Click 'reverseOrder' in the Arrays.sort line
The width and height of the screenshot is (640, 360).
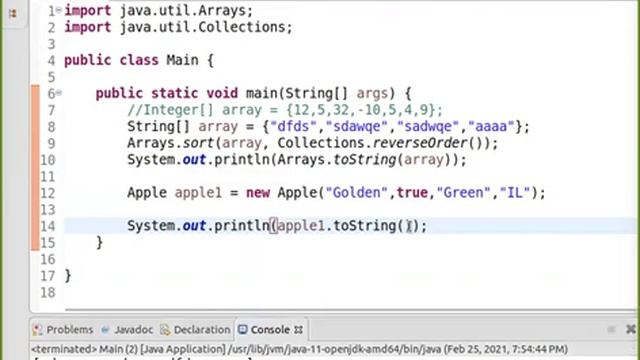coord(420,143)
